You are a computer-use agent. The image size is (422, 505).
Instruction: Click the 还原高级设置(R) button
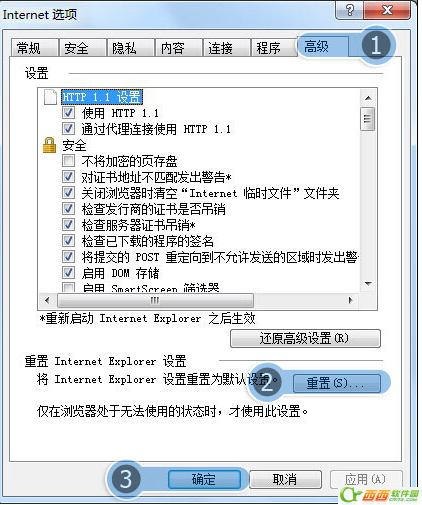click(x=305, y=338)
